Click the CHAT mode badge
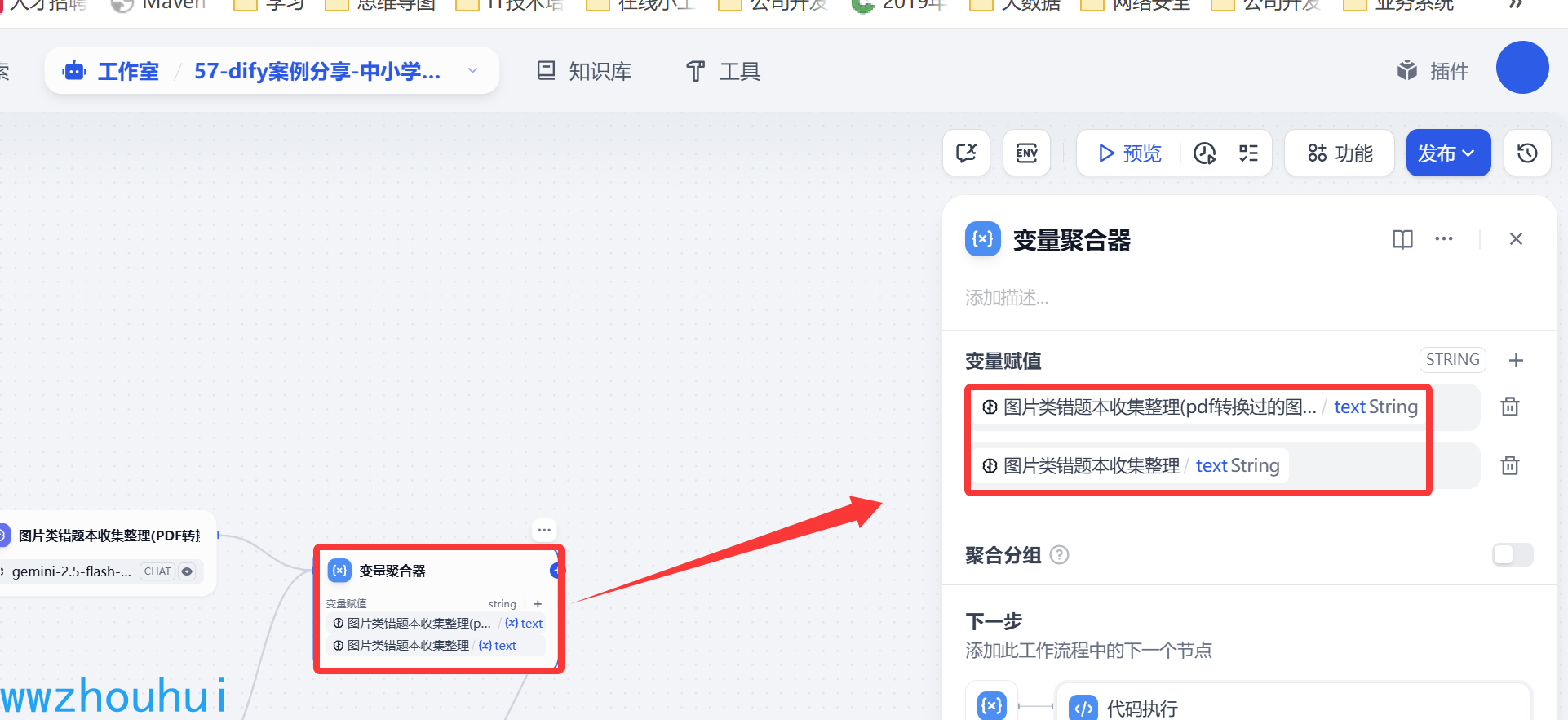Image resolution: width=1568 pixels, height=720 pixels. pos(157,571)
